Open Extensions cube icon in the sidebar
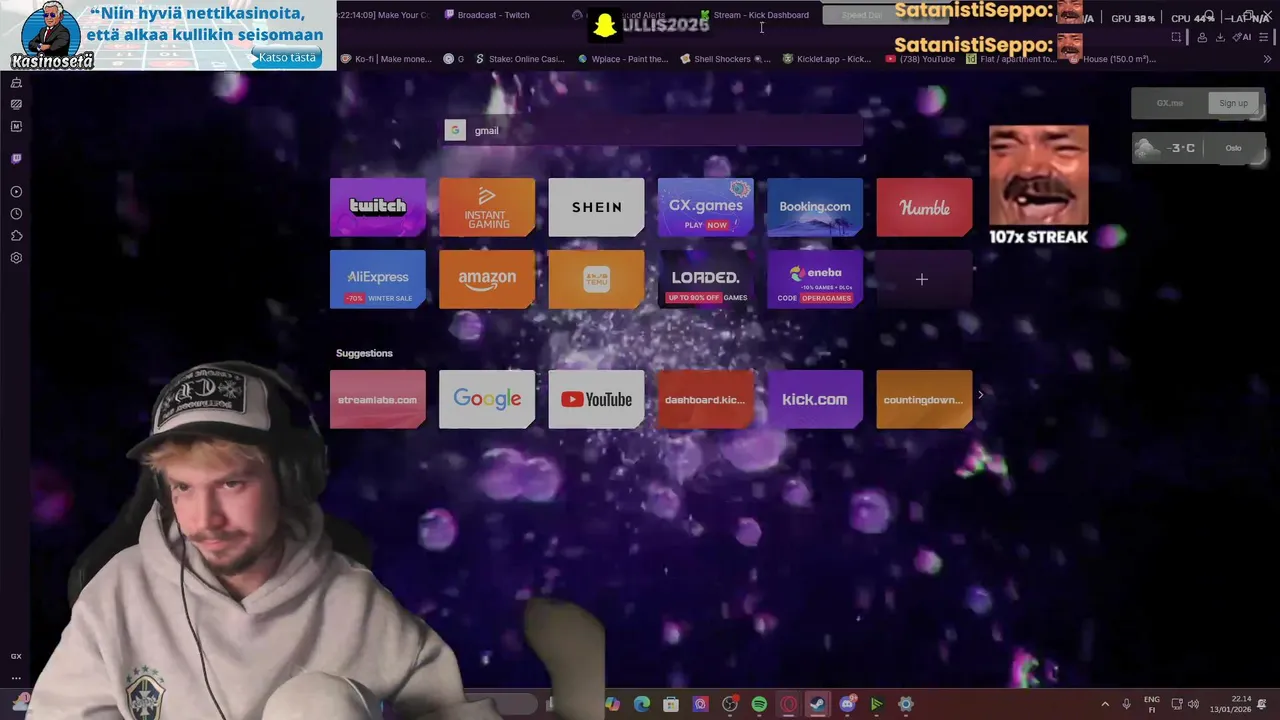This screenshot has height=720, width=1280. tap(16, 236)
